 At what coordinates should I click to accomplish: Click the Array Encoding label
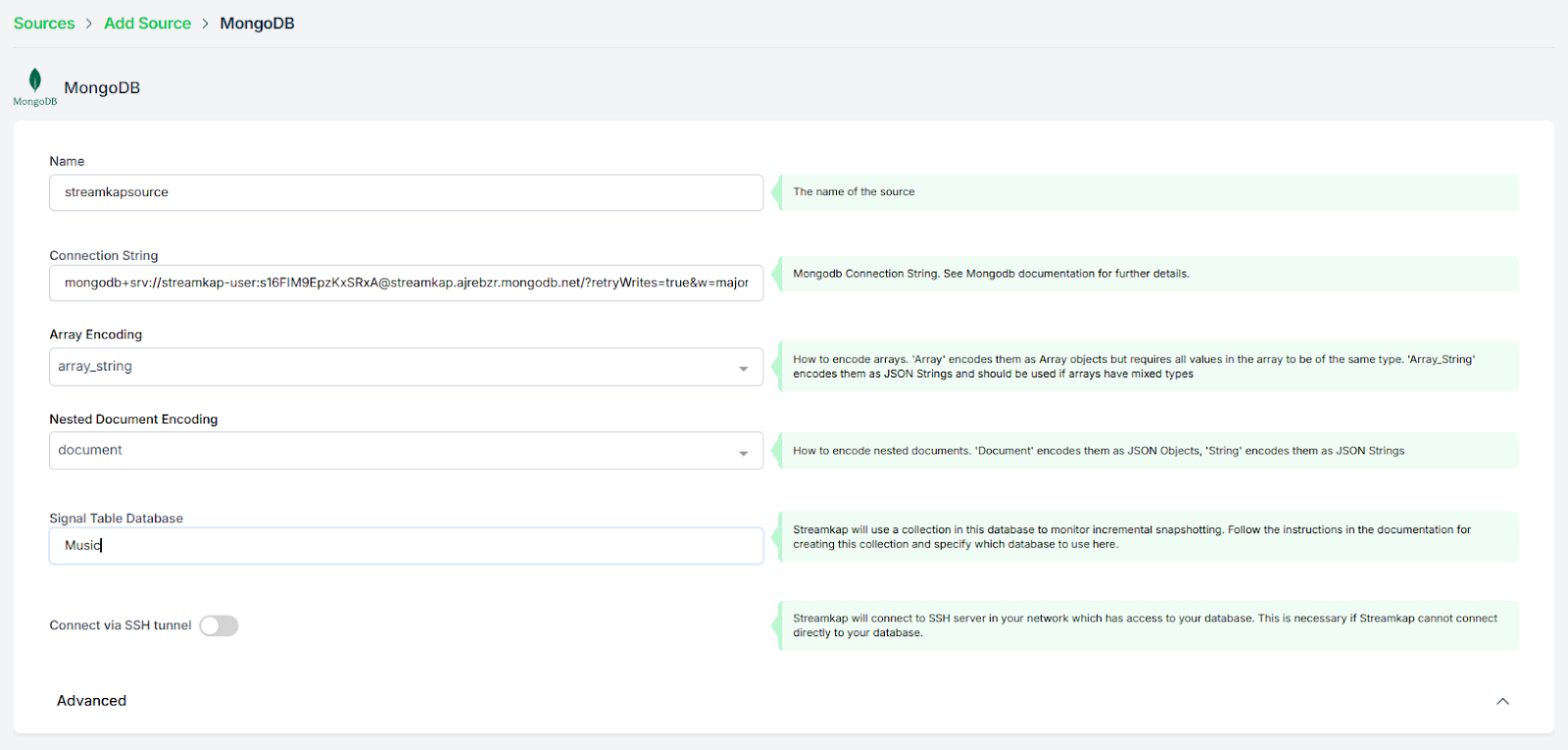pyautogui.click(x=96, y=334)
